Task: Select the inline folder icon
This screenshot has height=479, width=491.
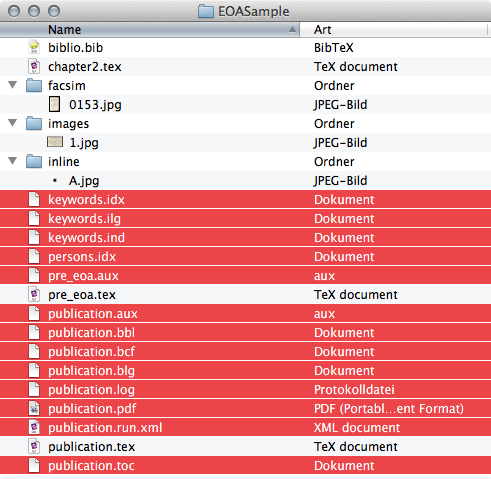Action: tap(34, 161)
